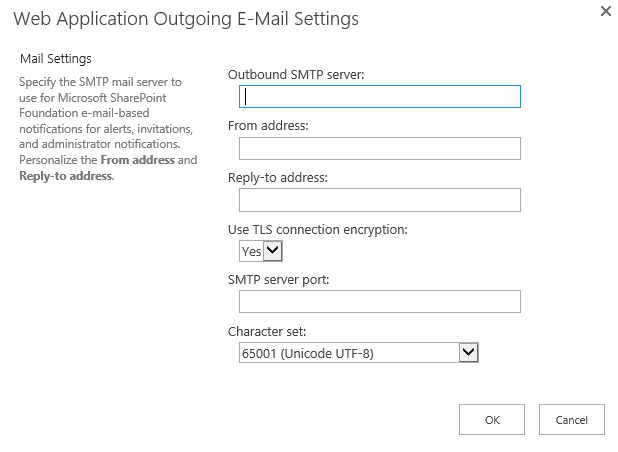This screenshot has width=618, height=452.
Task: Click the 'Outbound SMTP server:' label
Action: click(294, 74)
